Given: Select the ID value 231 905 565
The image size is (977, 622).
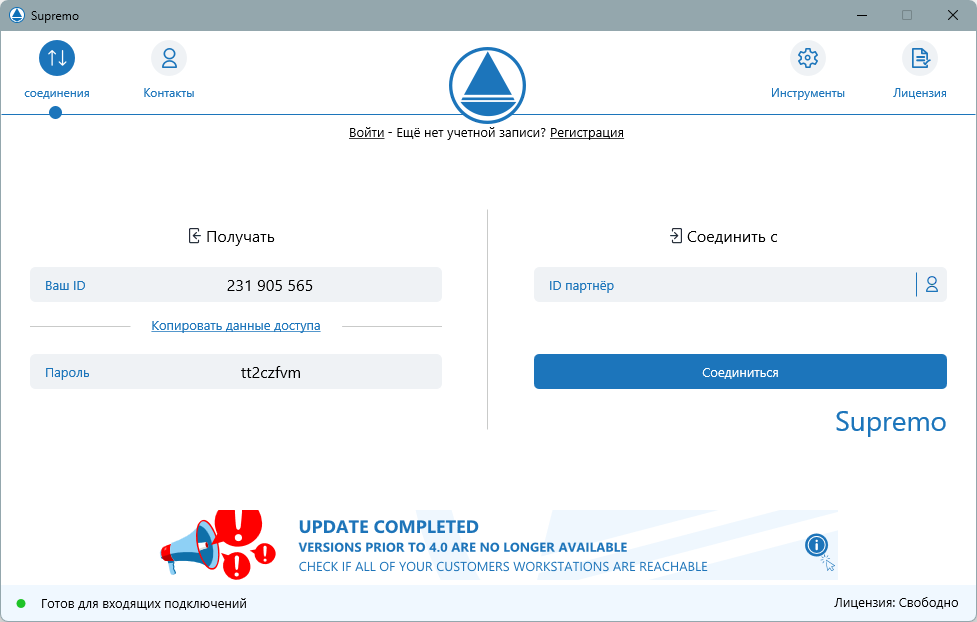Looking at the screenshot, I should (x=270, y=285).
